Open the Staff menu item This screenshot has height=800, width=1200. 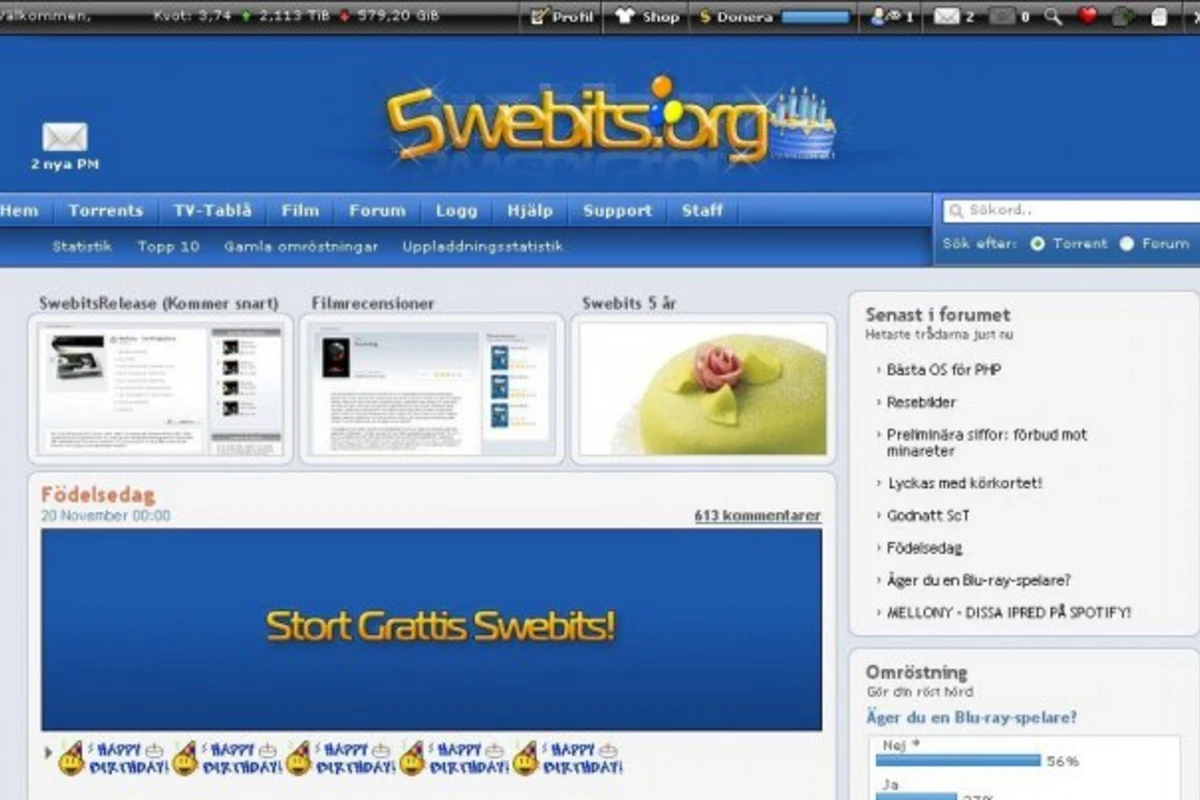pos(702,210)
